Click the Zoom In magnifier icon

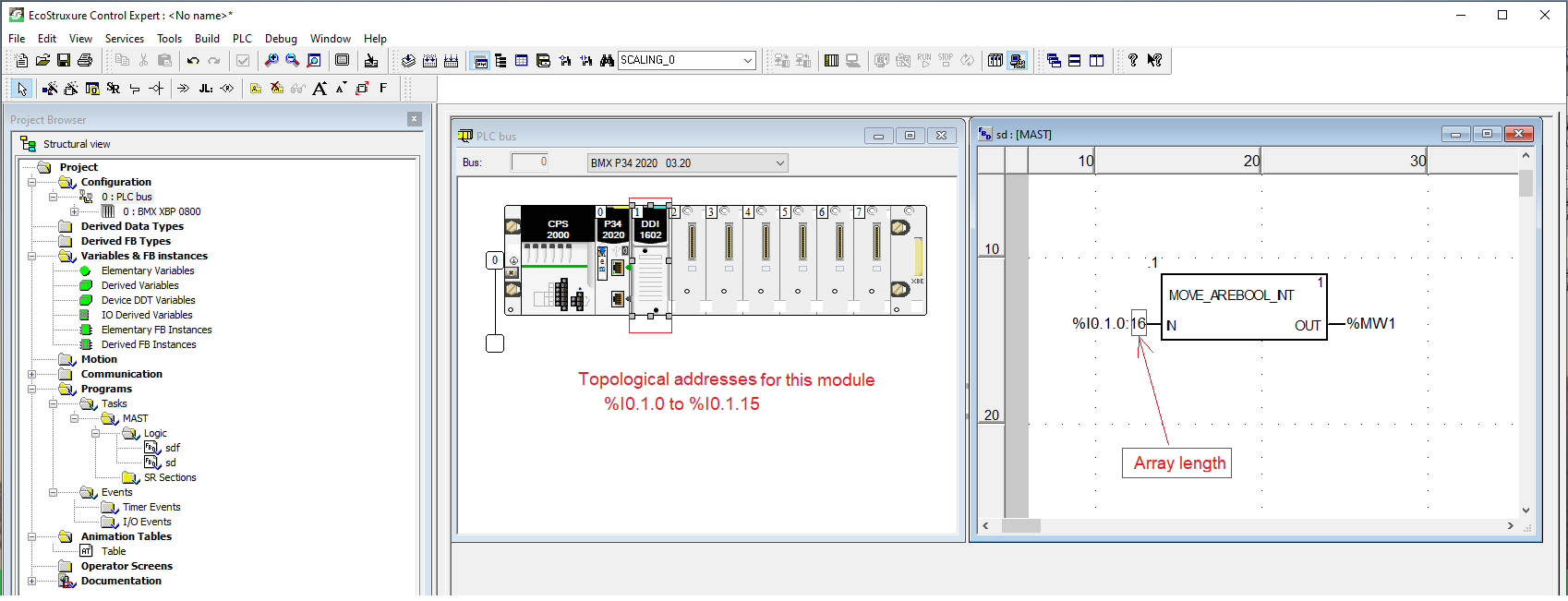click(x=271, y=60)
